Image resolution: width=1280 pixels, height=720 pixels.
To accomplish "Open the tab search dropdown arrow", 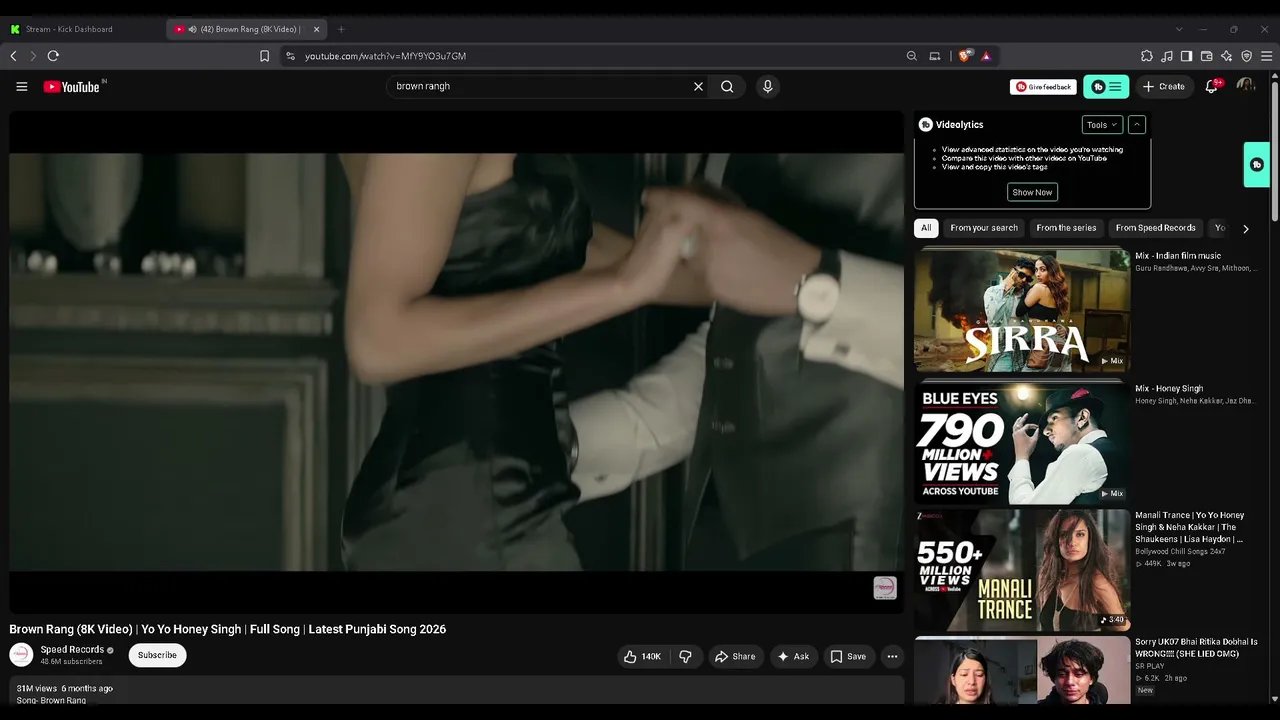I will 1179,29.
